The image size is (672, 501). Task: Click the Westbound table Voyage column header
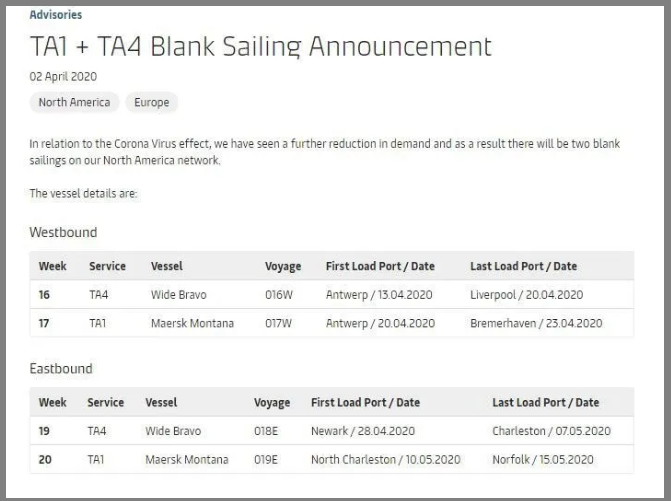coord(283,266)
